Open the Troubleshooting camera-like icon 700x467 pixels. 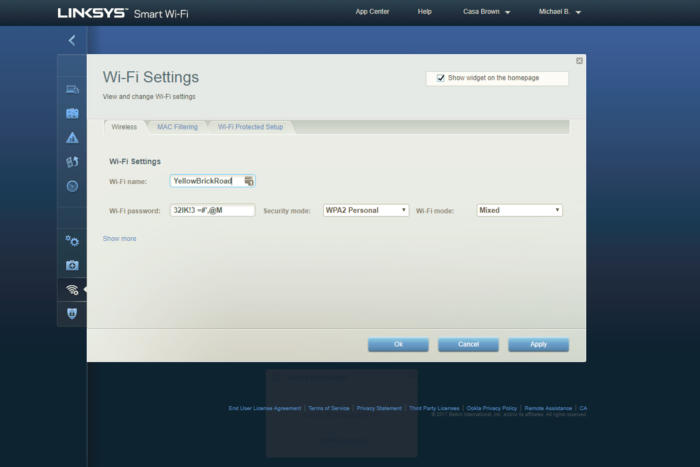tap(72, 265)
